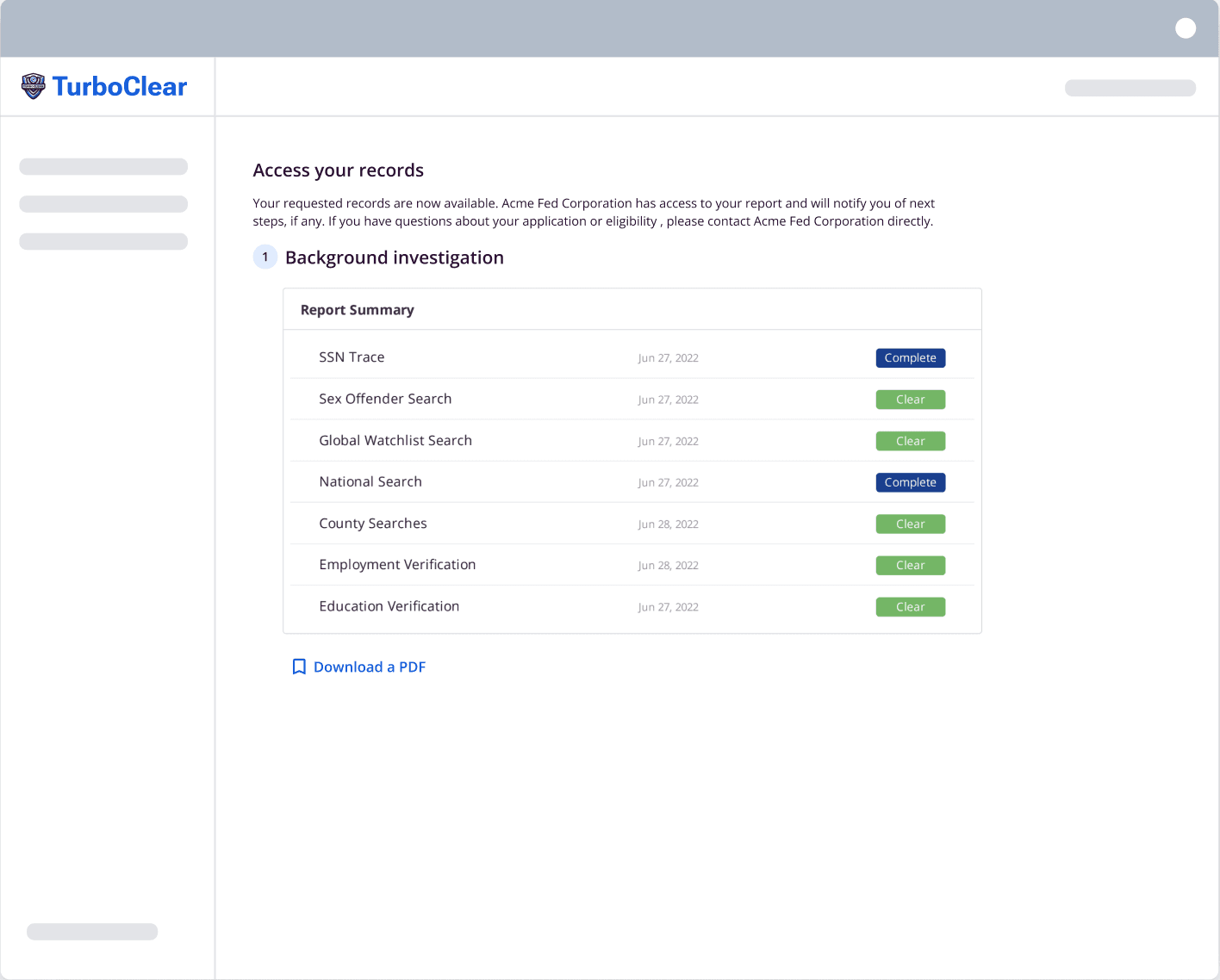Click the TurboClear wordmark text
The image size is (1220, 980).
point(120,86)
